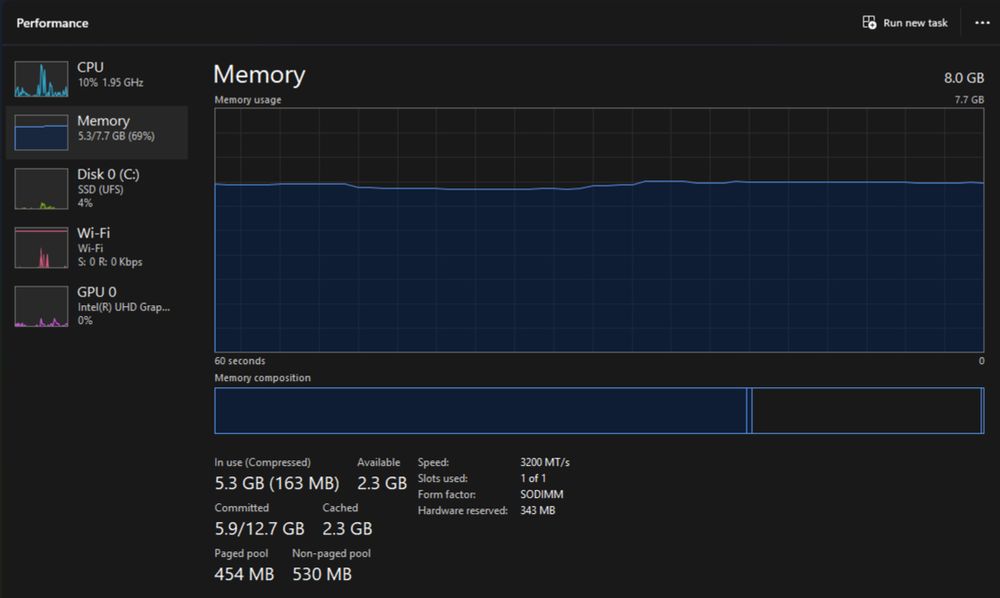The image size is (1000, 598).
Task: Click the 530 MB non-paged pool value
Action: coord(322,574)
